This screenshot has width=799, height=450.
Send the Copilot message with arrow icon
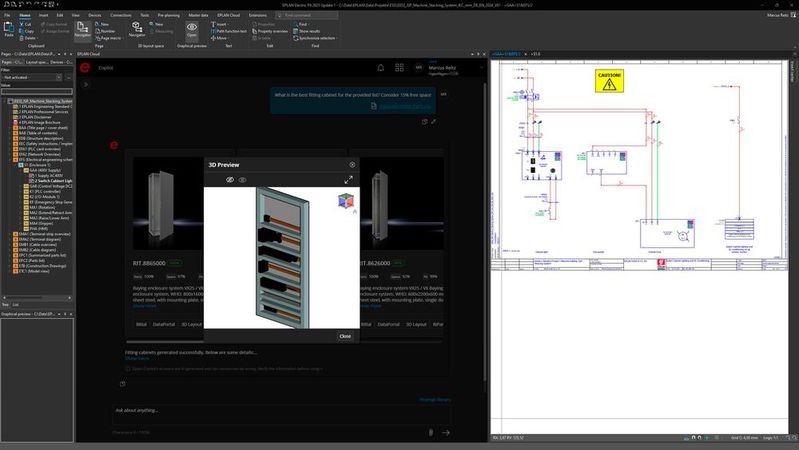click(446, 432)
